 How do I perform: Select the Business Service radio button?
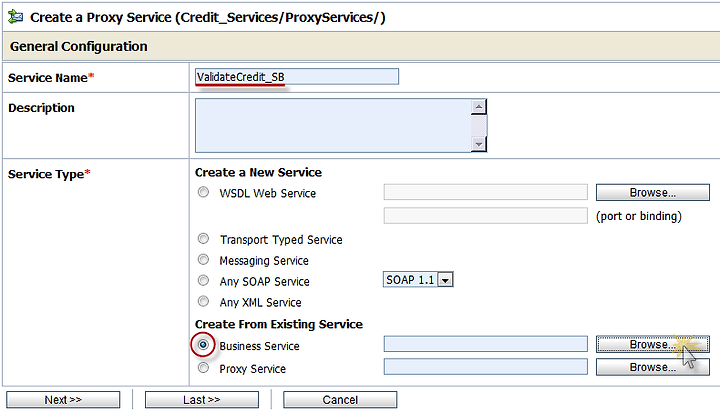[203, 344]
